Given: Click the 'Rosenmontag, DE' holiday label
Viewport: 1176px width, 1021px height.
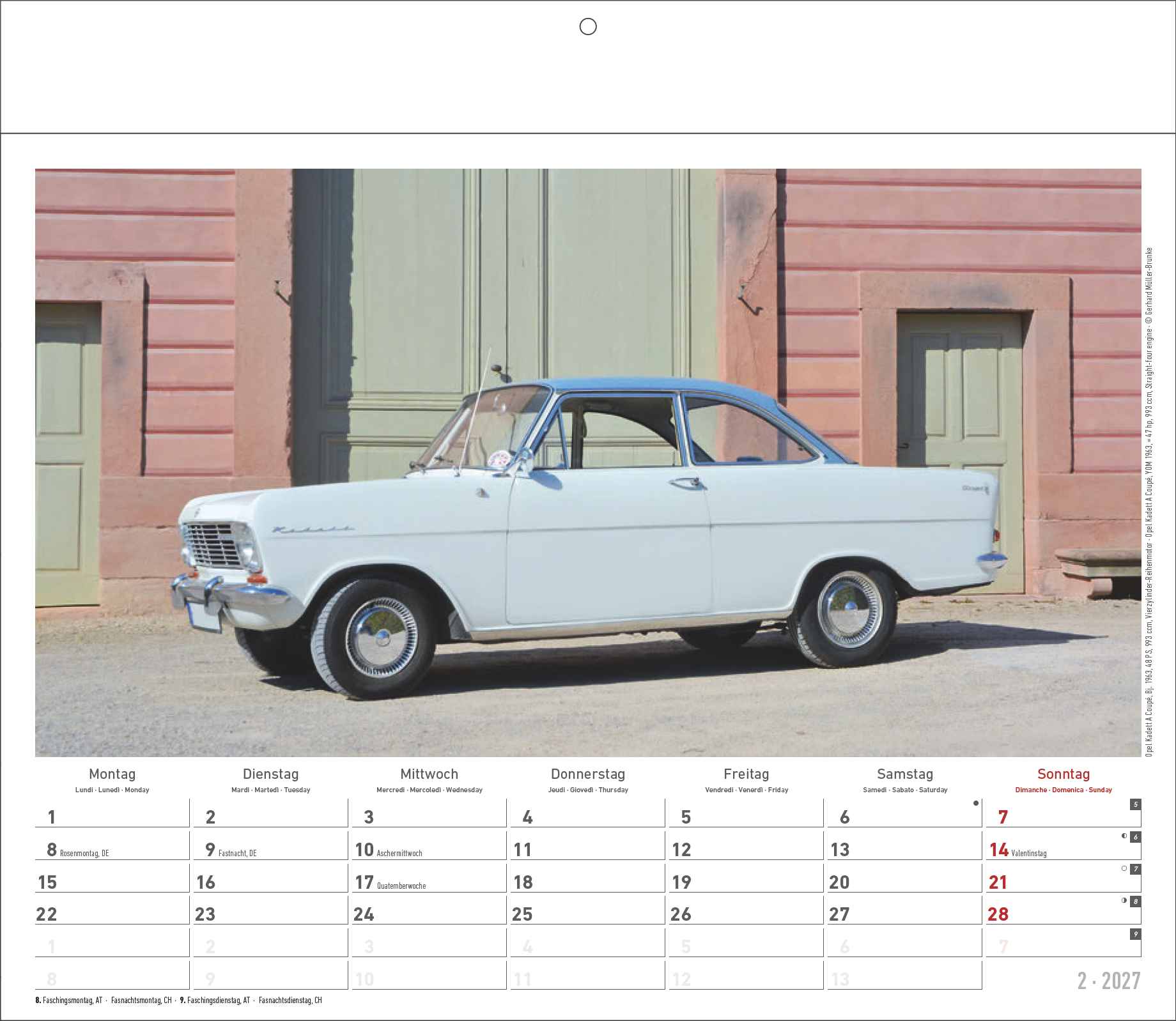Looking at the screenshot, I should click(84, 853).
